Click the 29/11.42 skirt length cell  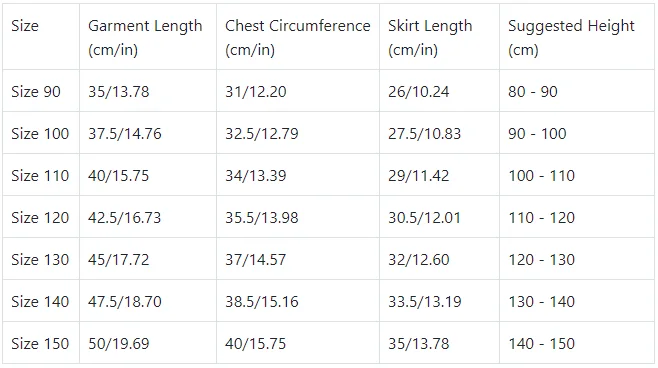pyautogui.click(x=439, y=175)
